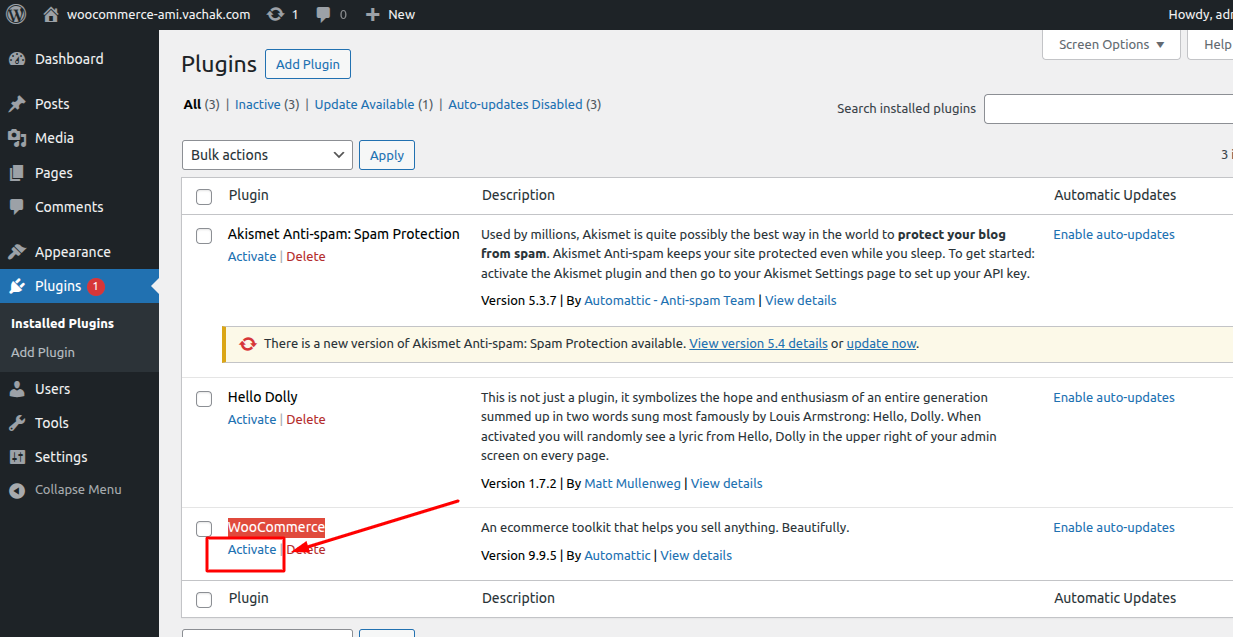Click the Add Plugin button beside the heading
The width and height of the screenshot is (1233, 637).
point(308,65)
